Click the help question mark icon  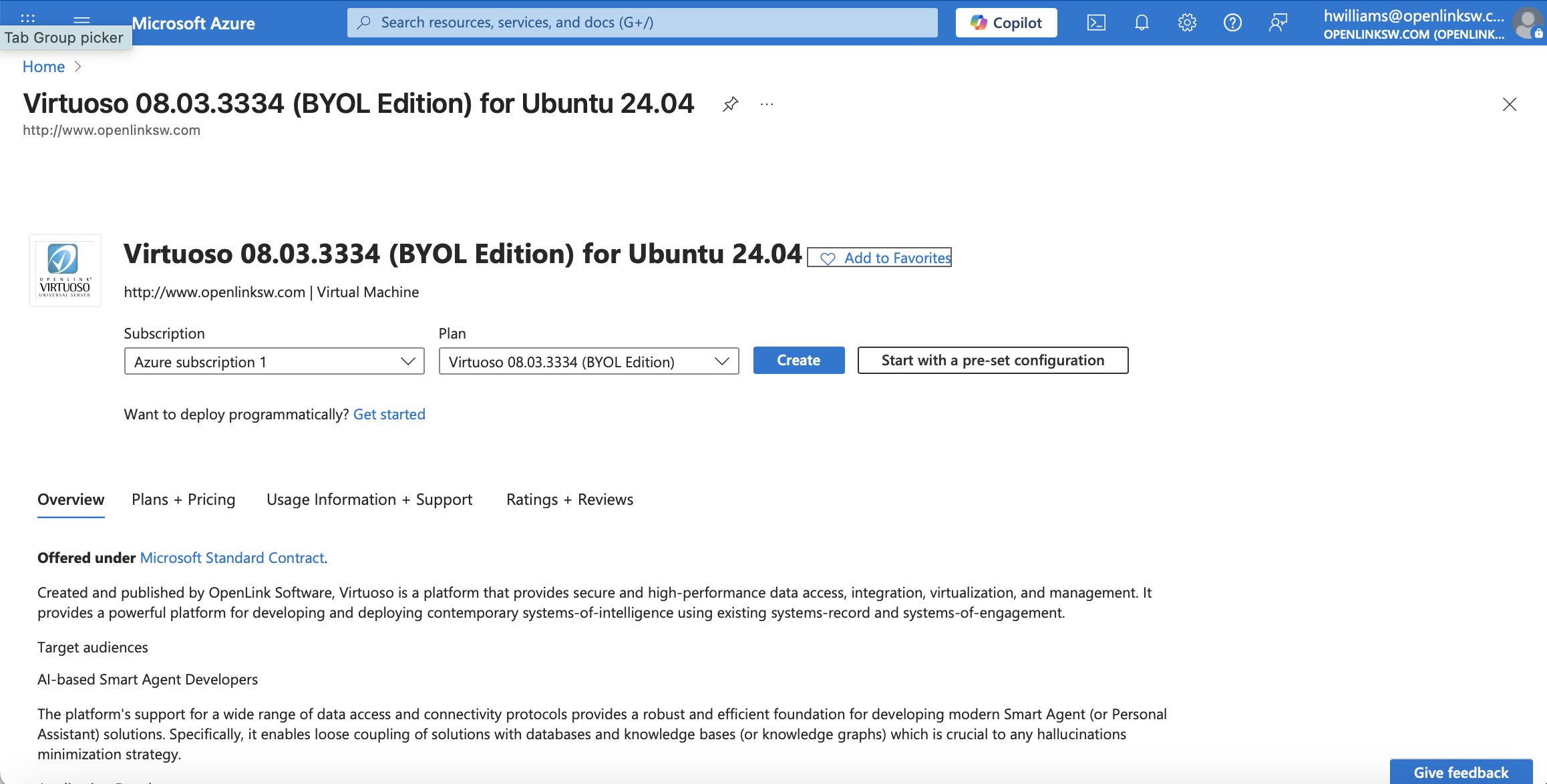1232,23
